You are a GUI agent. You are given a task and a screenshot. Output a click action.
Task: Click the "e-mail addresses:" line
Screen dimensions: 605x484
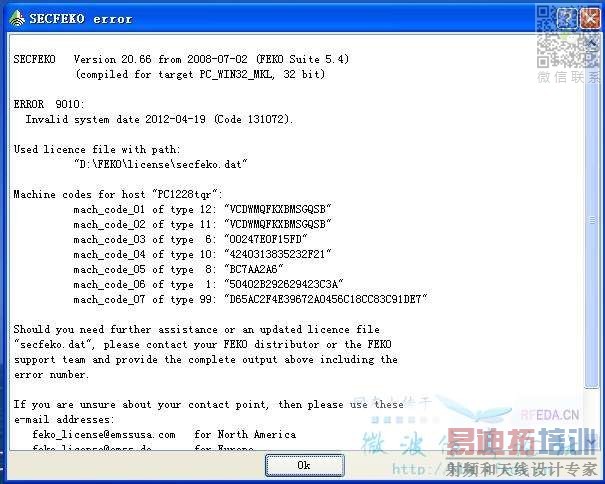click(64, 420)
